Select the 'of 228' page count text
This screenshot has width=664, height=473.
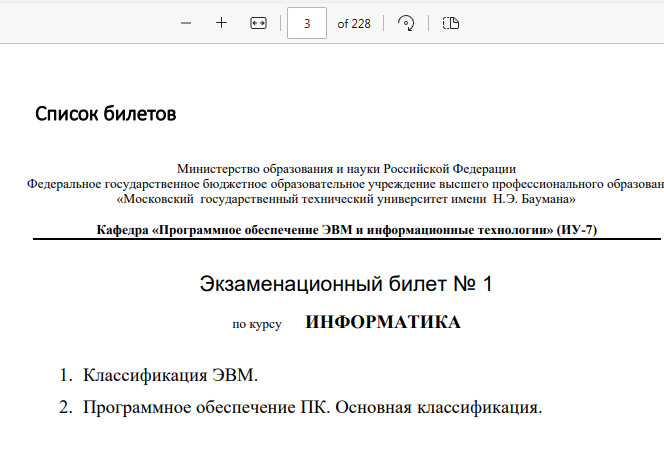[354, 24]
